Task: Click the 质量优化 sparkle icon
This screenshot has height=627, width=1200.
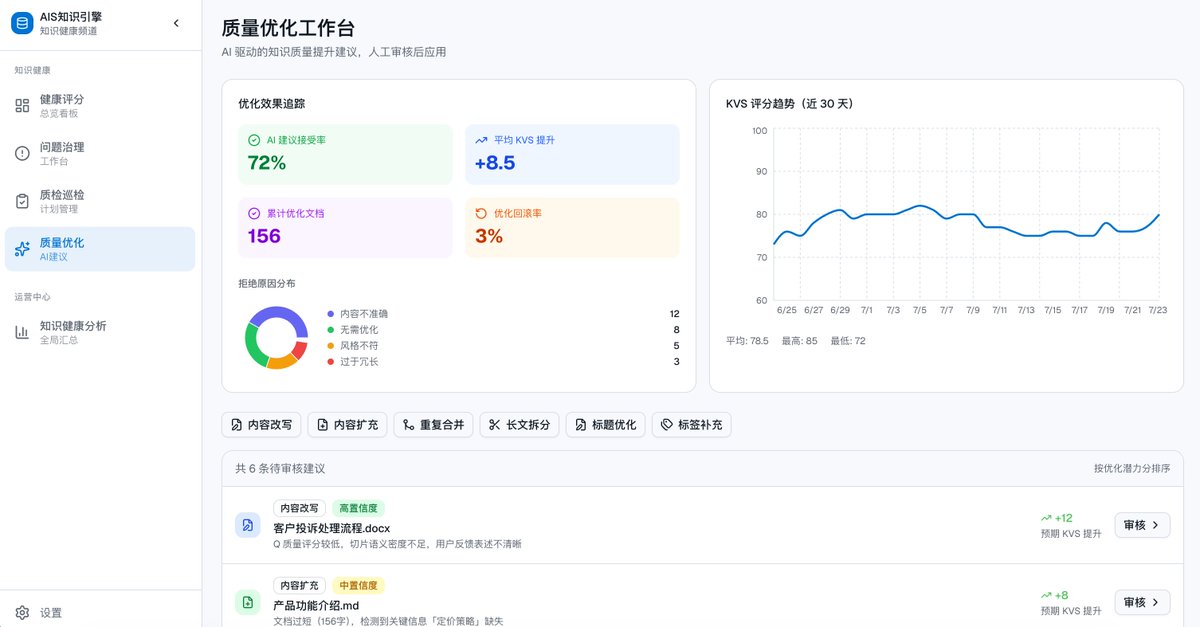Action: click(x=22, y=249)
